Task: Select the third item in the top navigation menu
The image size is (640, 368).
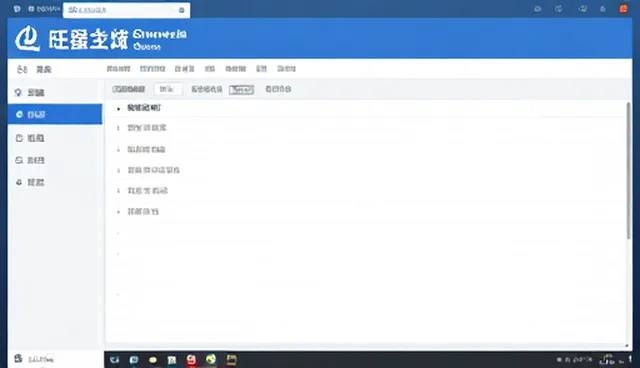Action: point(184,69)
